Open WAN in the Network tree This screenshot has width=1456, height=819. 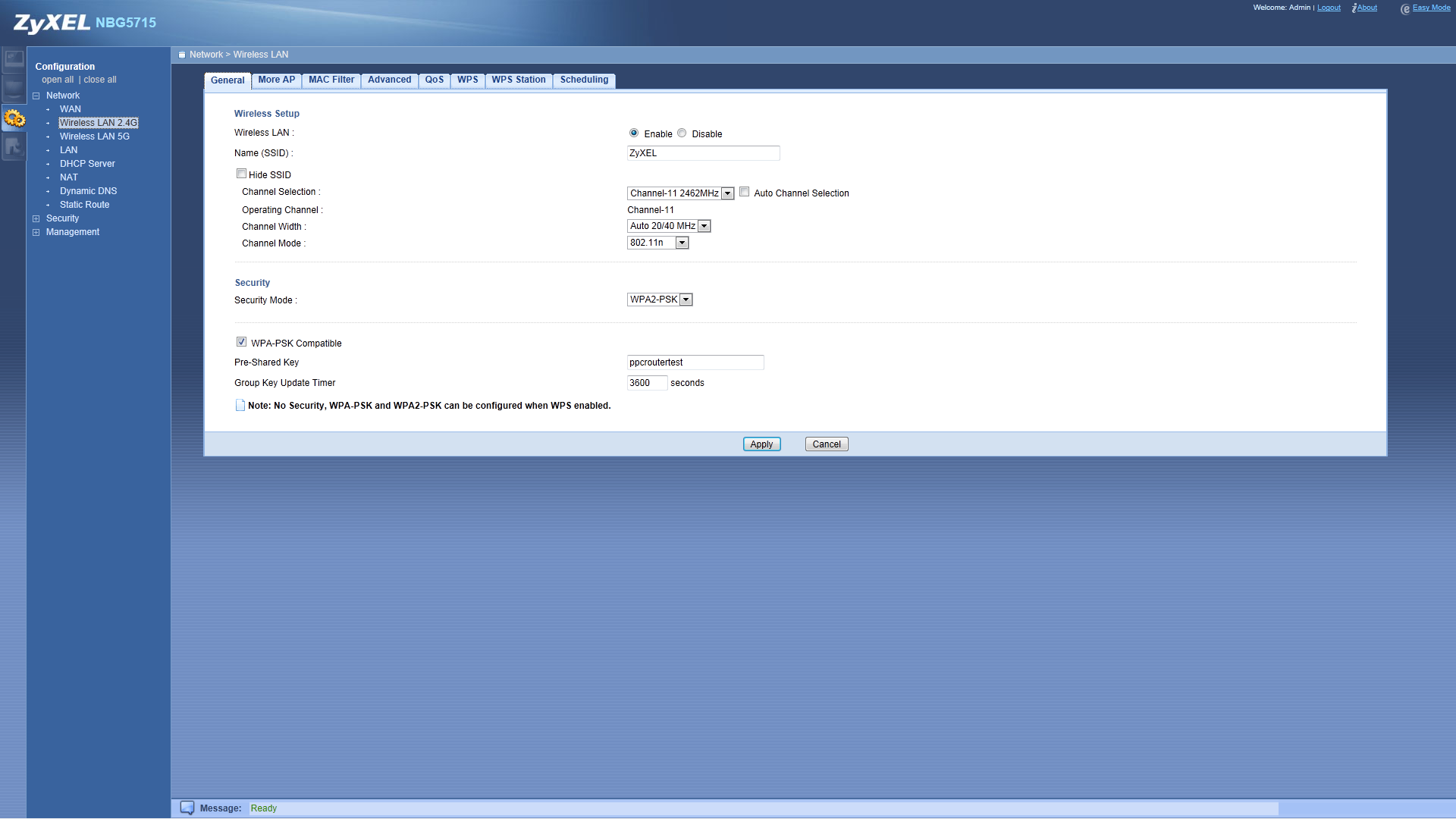click(71, 109)
